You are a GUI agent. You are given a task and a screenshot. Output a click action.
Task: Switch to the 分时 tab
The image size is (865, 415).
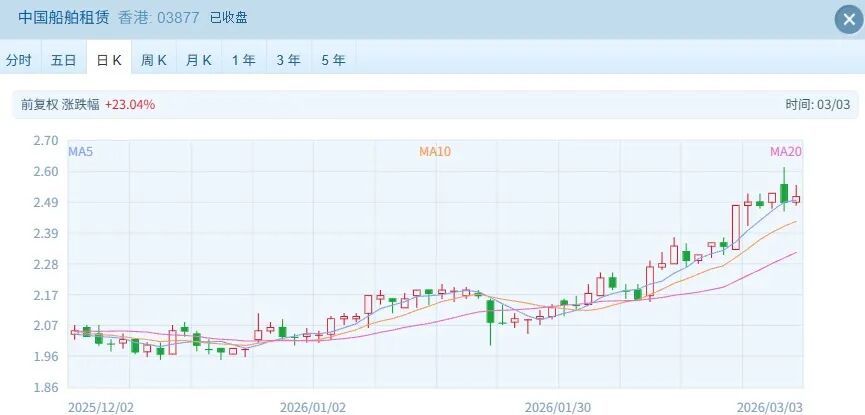point(19,60)
